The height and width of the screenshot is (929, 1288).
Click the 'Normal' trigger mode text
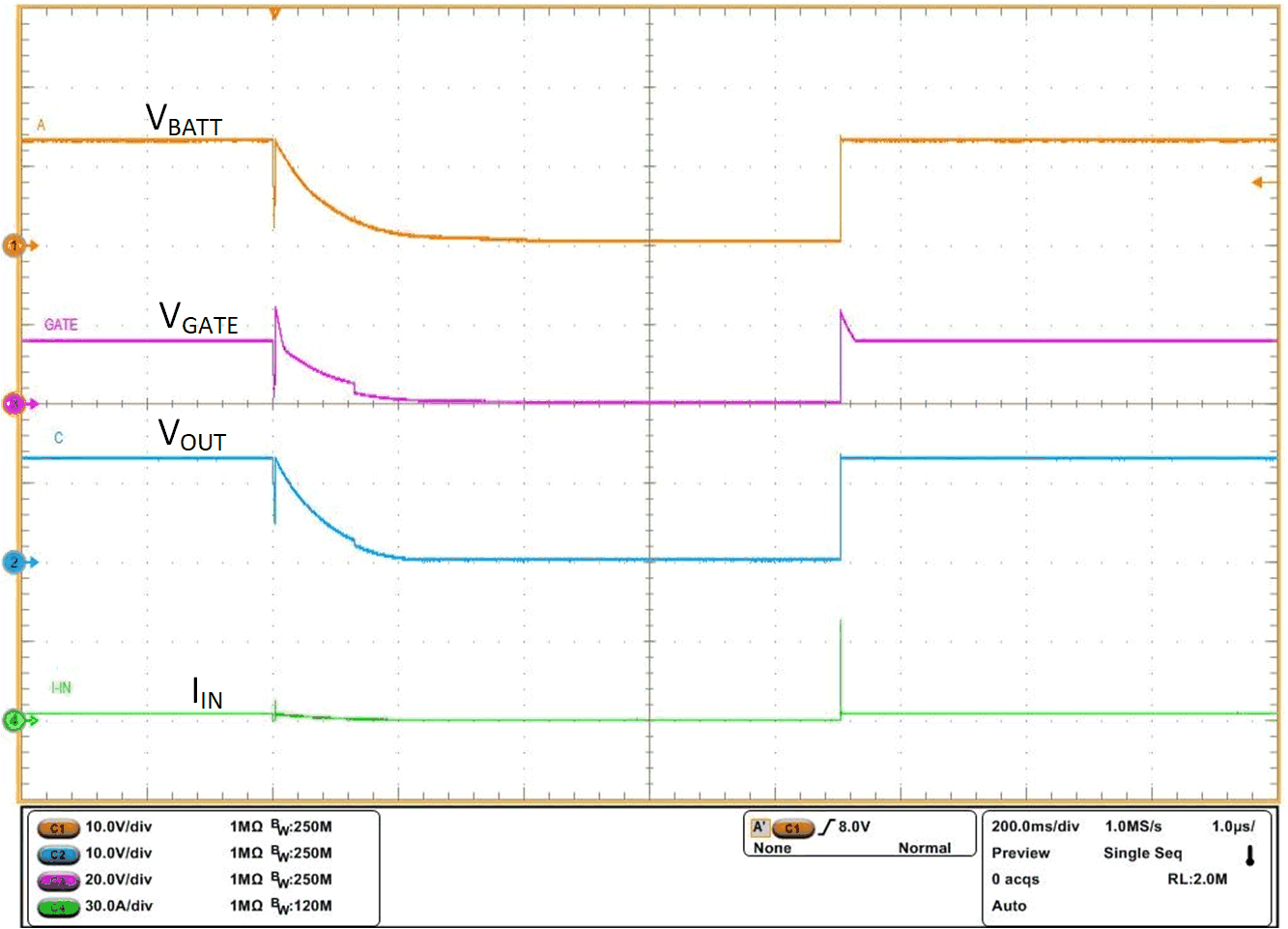coord(925,848)
